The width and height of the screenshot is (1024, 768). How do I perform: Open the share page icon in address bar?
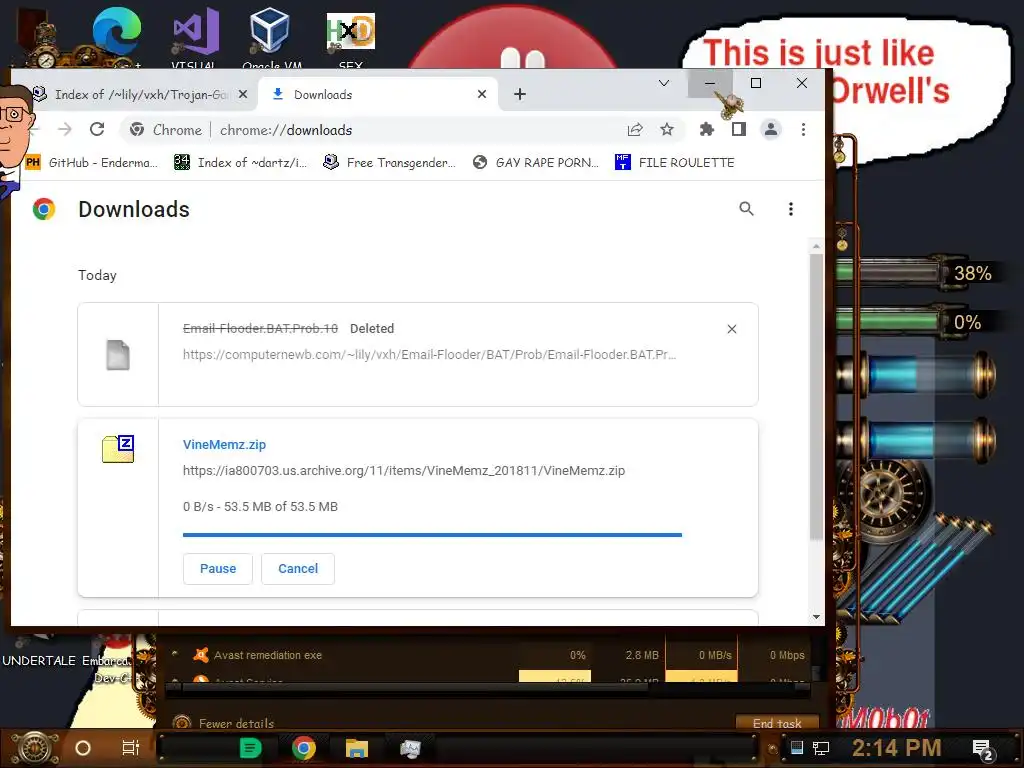coord(635,129)
